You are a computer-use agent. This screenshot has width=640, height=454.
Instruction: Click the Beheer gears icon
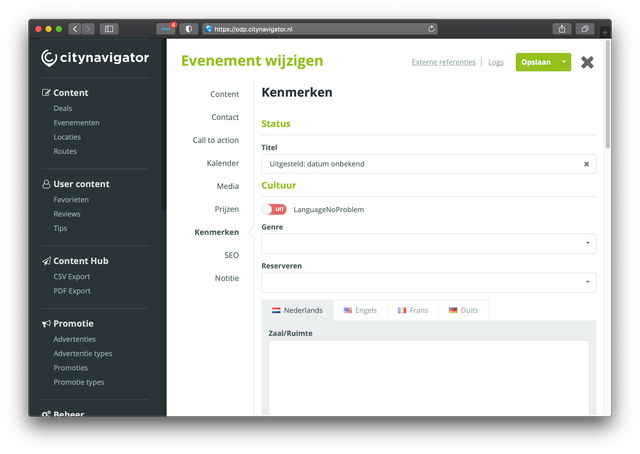pos(46,414)
